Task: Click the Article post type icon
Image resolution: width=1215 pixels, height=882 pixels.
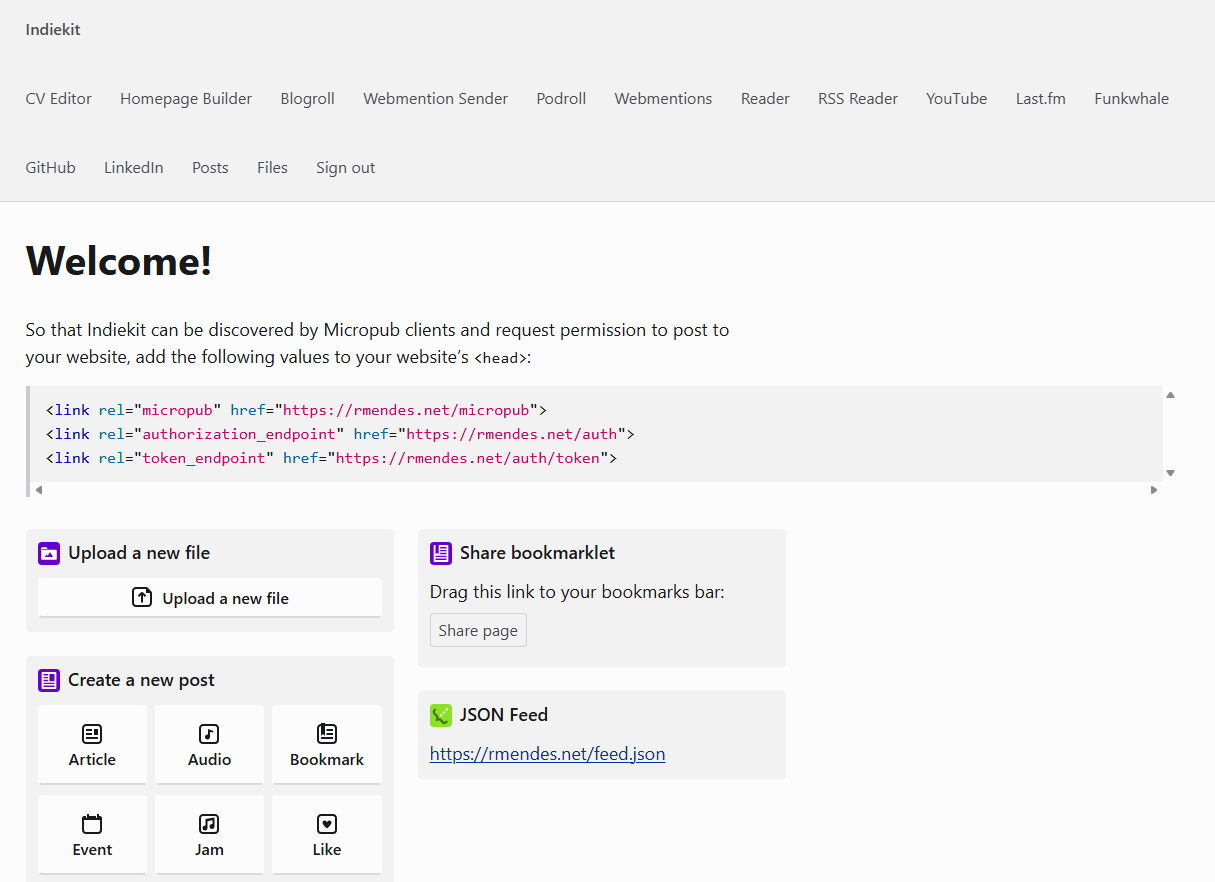Action: click(x=92, y=734)
